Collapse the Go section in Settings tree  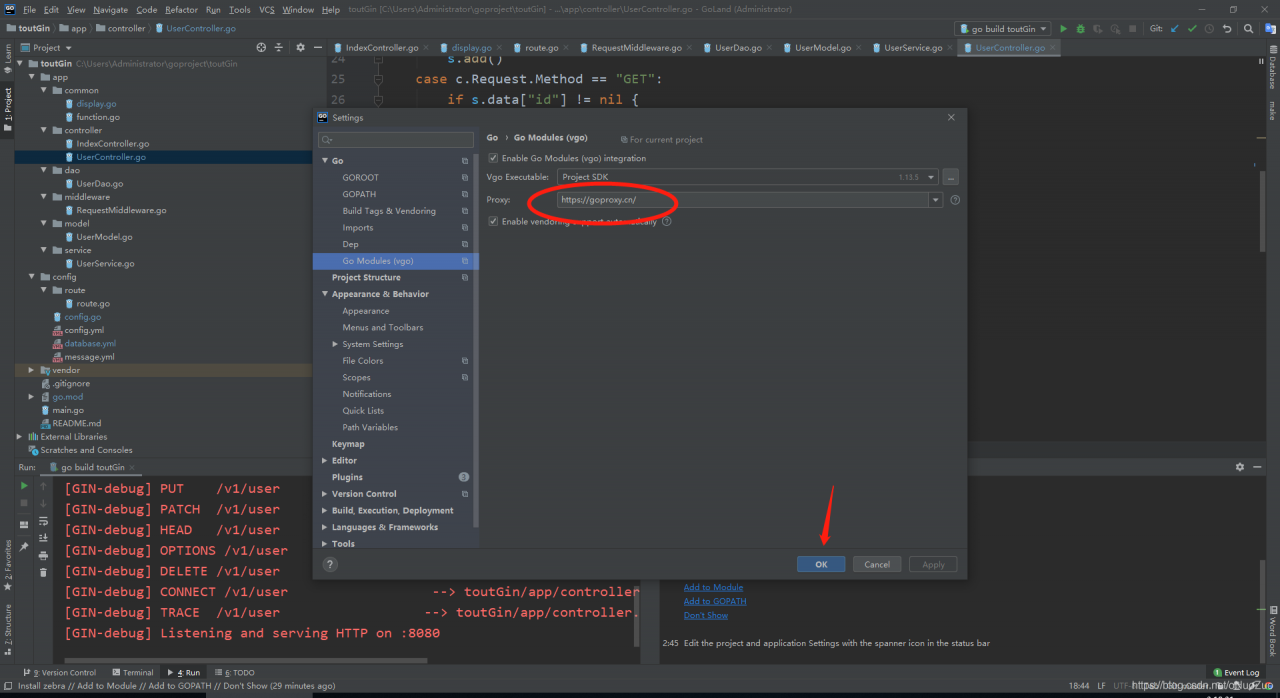click(x=325, y=161)
